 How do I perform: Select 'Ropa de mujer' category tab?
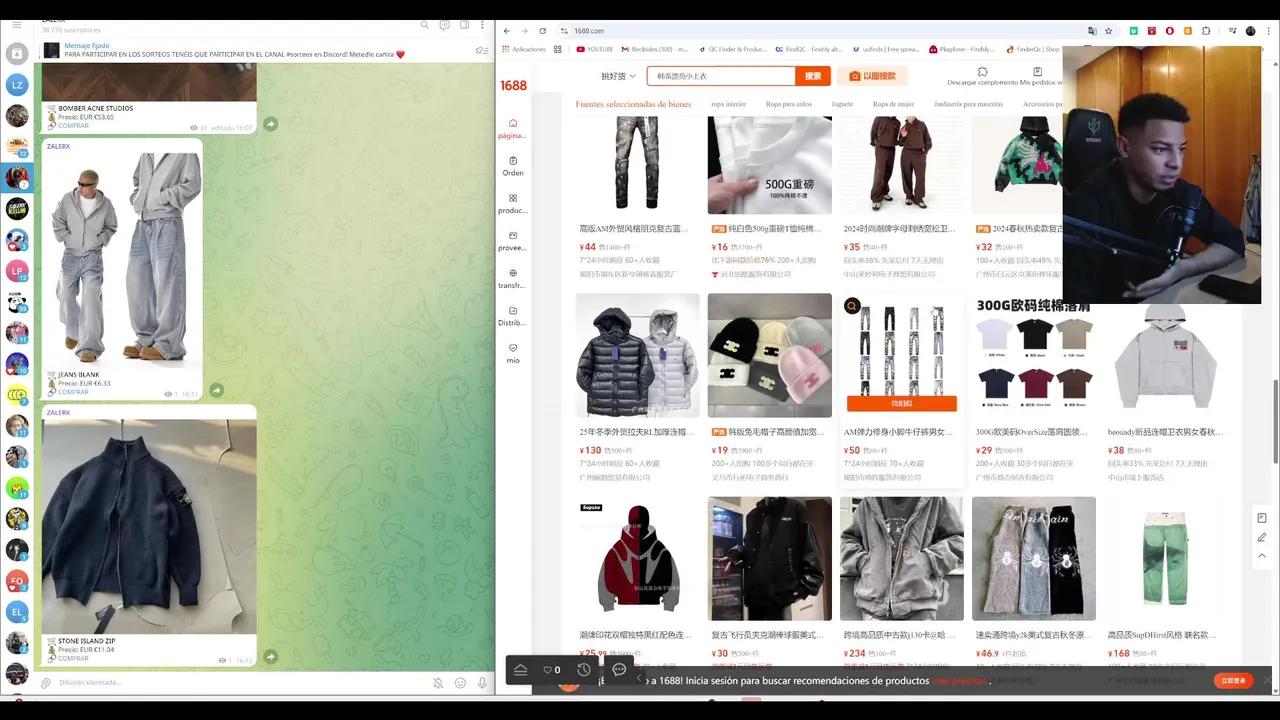pos(893,104)
